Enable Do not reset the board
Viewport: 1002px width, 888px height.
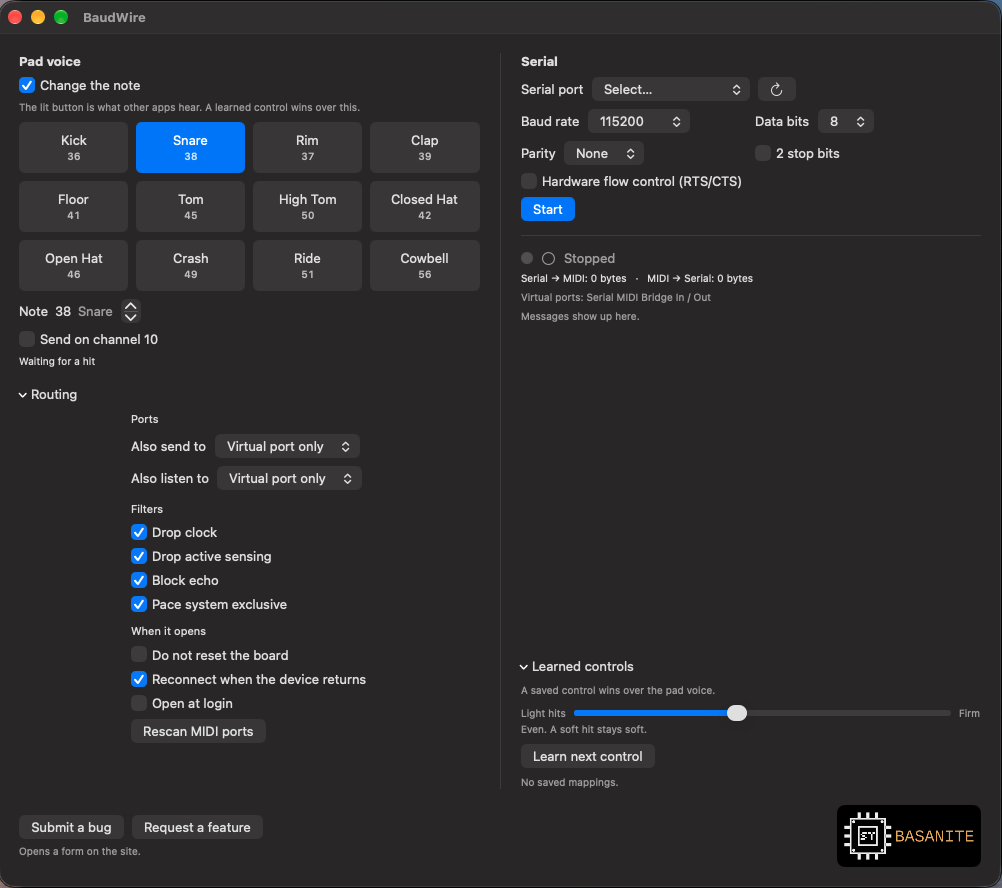point(139,655)
